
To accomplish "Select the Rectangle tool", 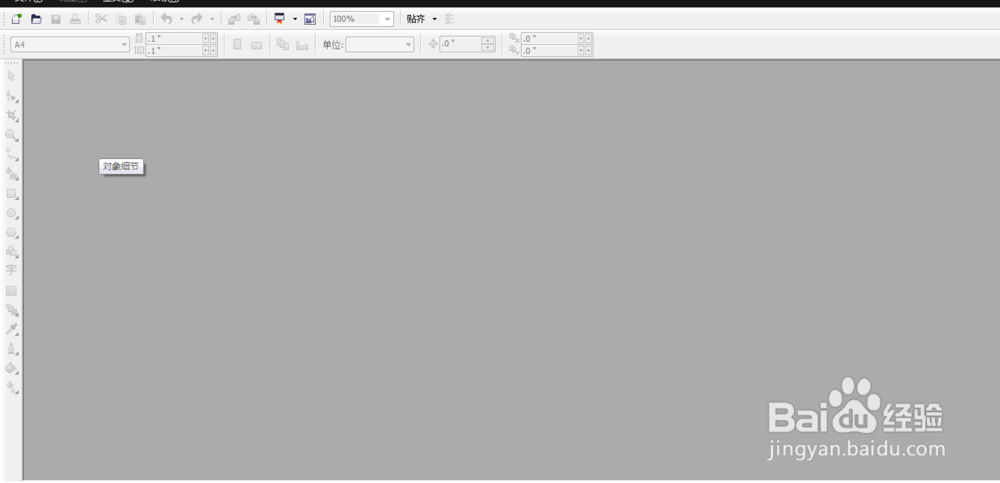I will (11, 193).
